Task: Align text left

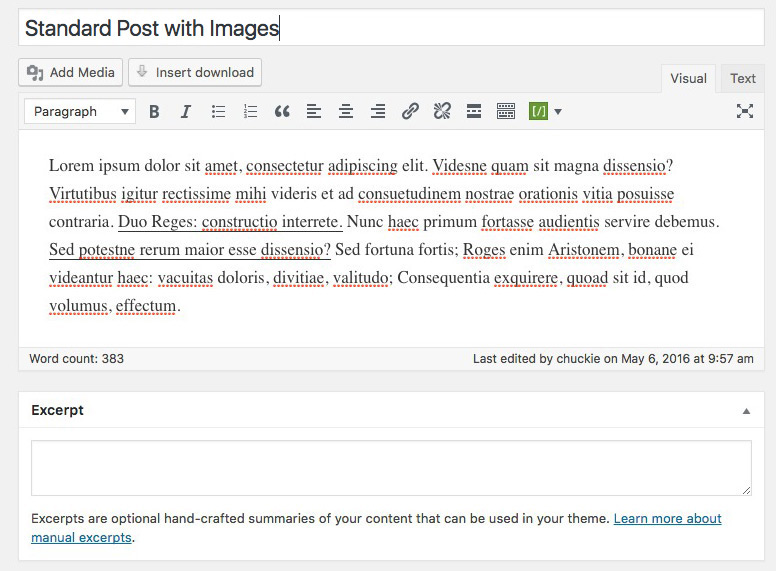Action: click(314, 112)
